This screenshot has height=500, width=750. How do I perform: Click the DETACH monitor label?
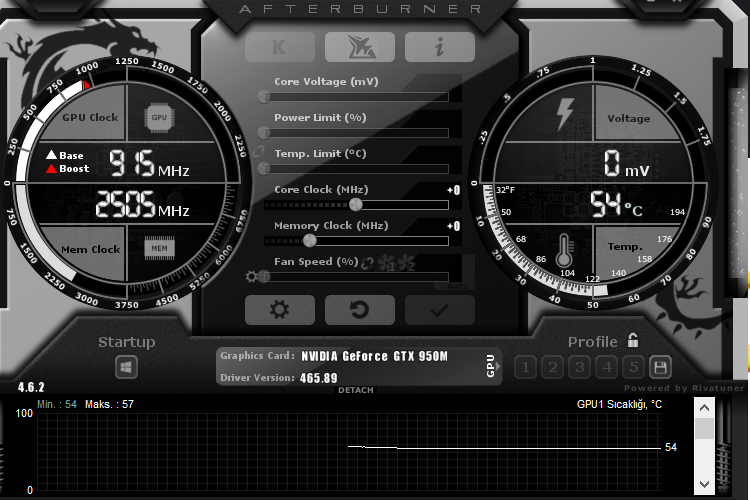(355, 390)
